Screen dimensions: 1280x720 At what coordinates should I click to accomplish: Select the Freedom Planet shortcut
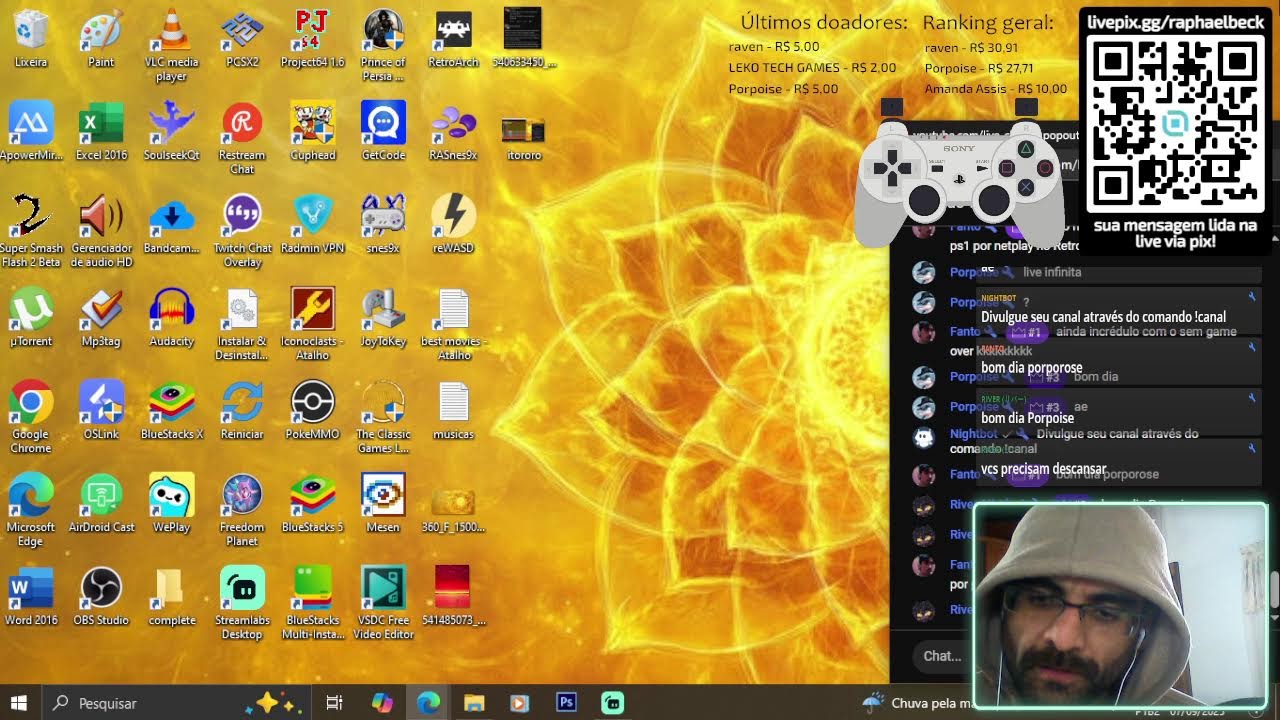point(242,511)
